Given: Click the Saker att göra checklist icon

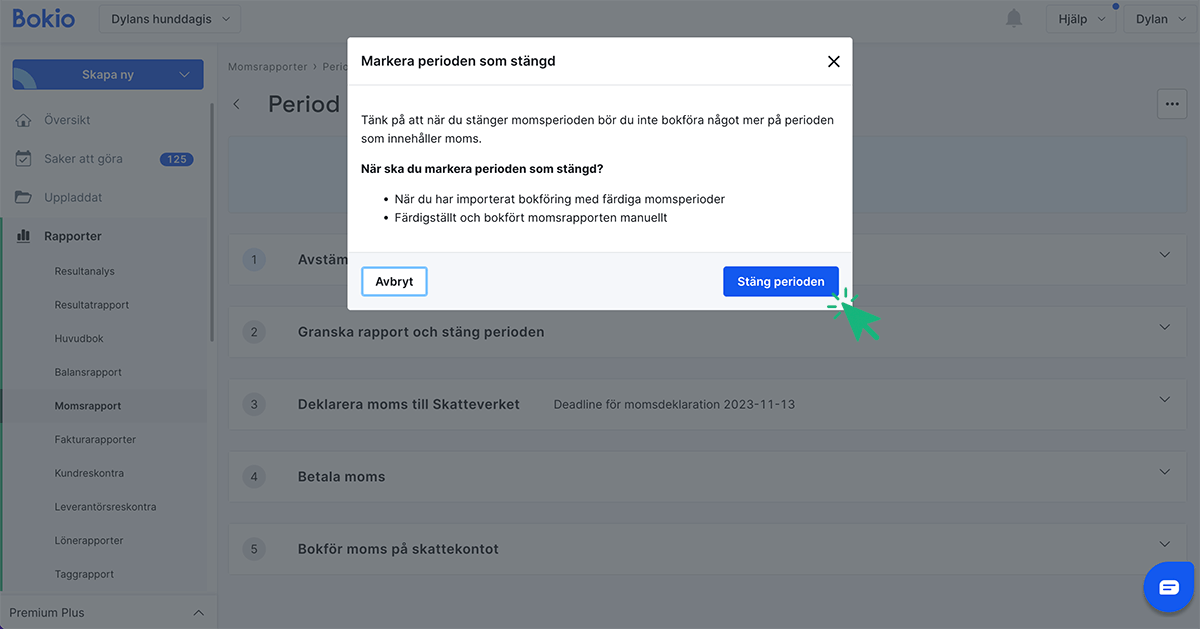Looking at the screenshot, I should pyautogui.click(x=22, y=158).
